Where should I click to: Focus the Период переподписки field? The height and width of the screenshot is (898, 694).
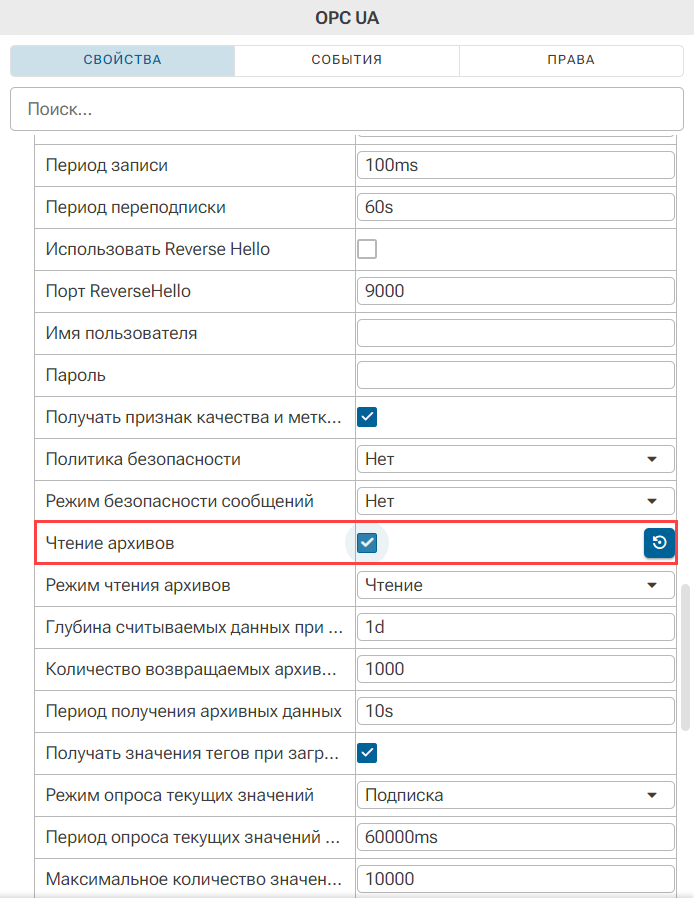515,207
